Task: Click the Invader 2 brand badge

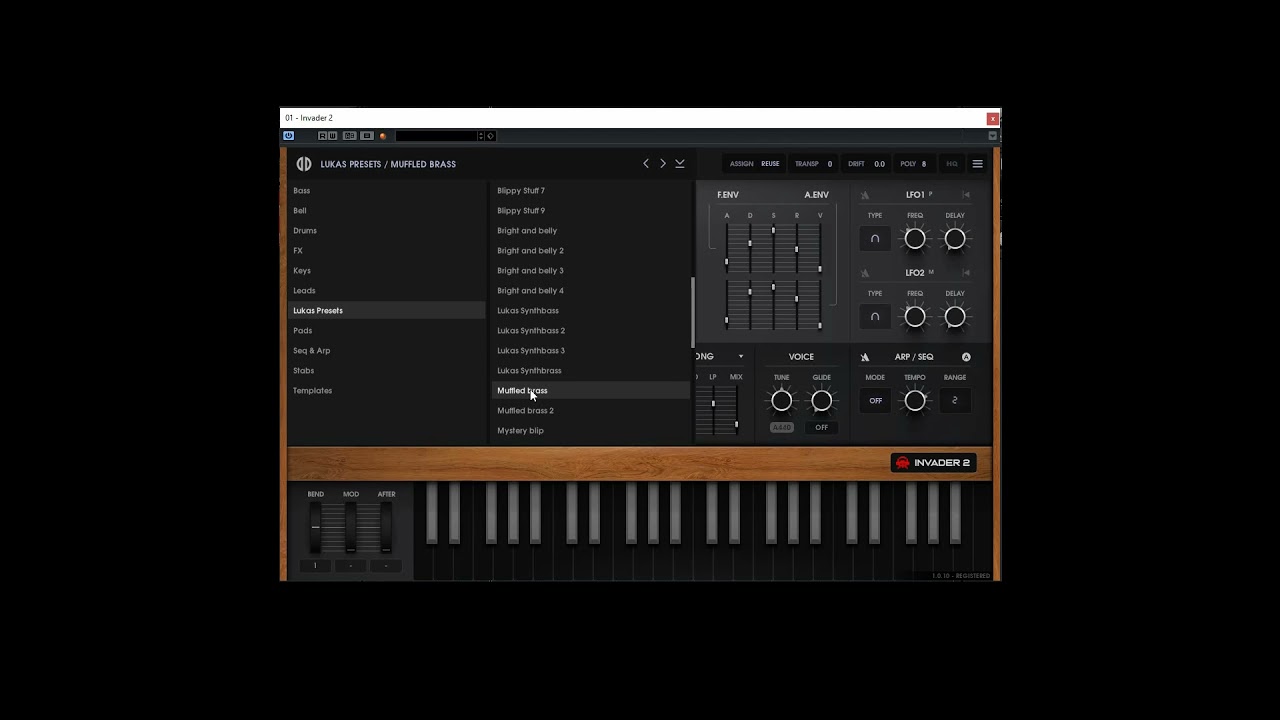Action: (932, 463)
